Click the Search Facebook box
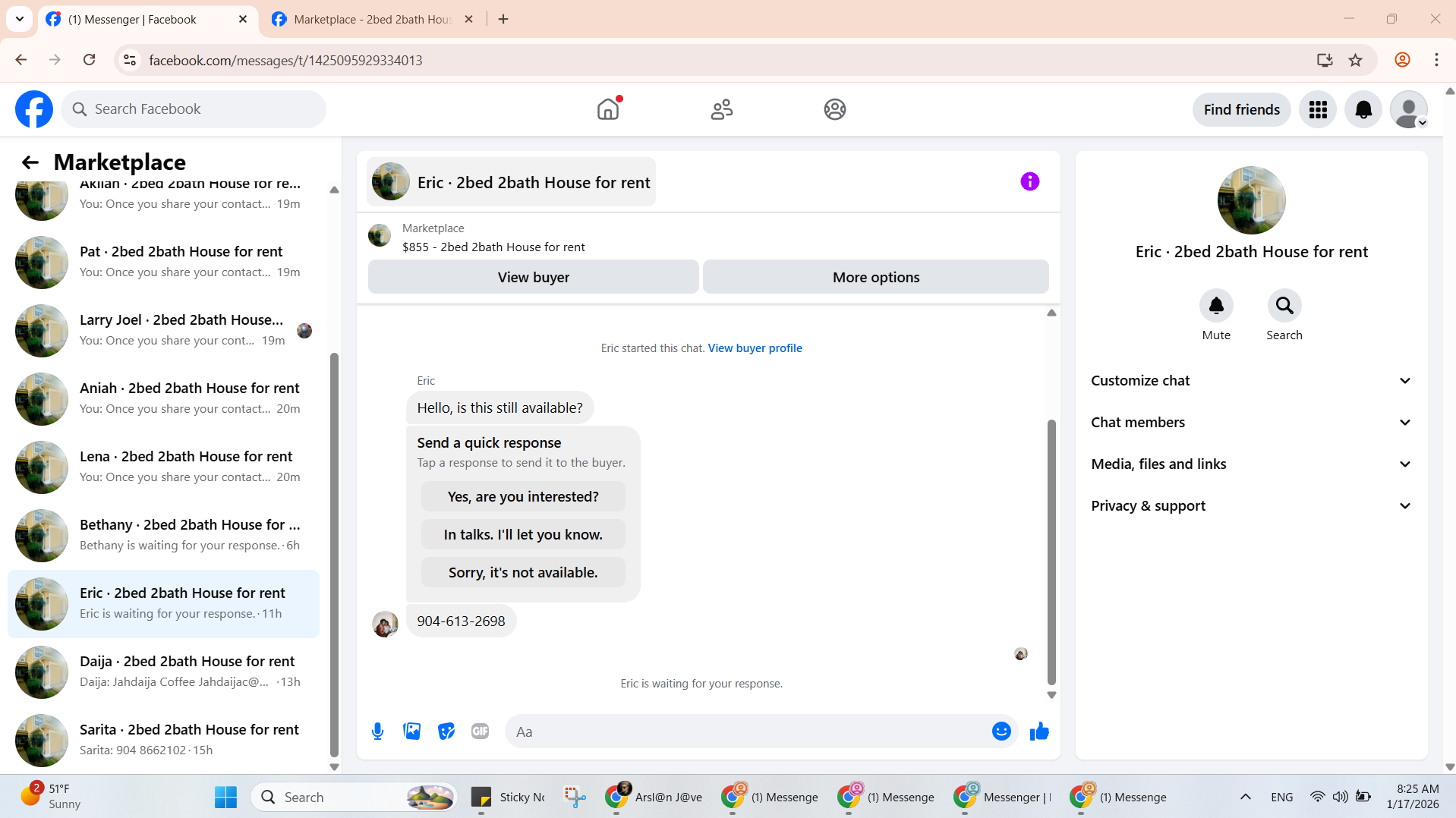This screenshot has height=818, width=1456. click(x=194, y=109)
